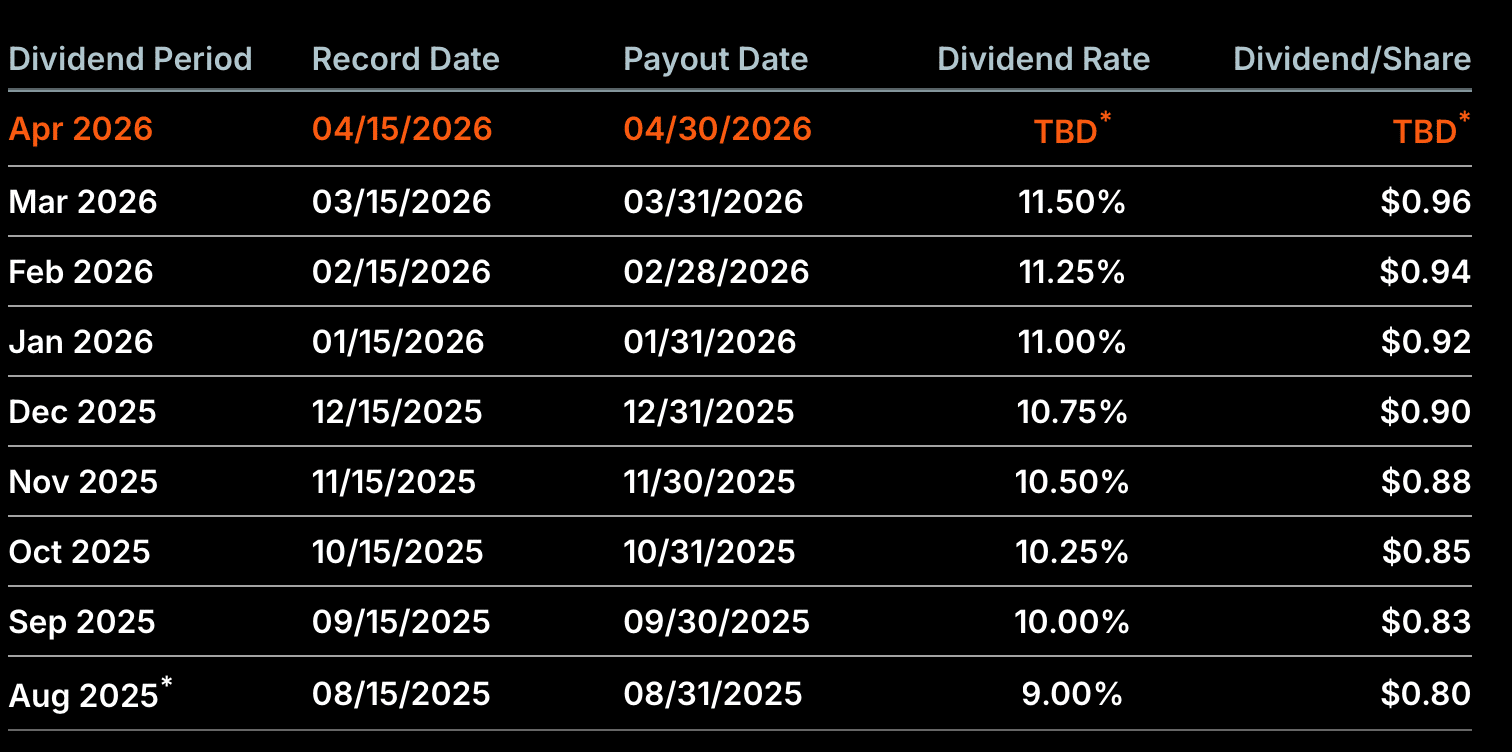Click the $0.94 dividend per share

click(x=1425, y=272)
